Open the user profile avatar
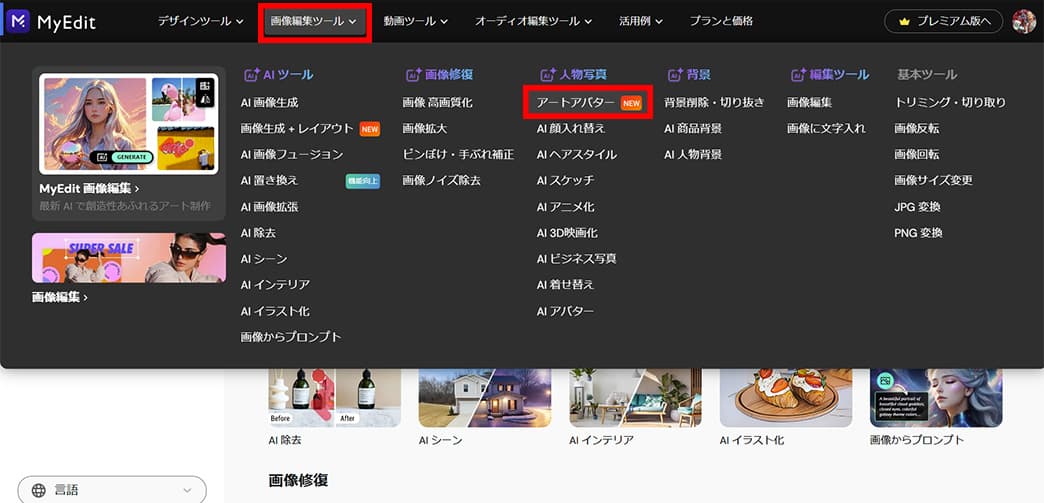1044x503 pixels. 1024,21
